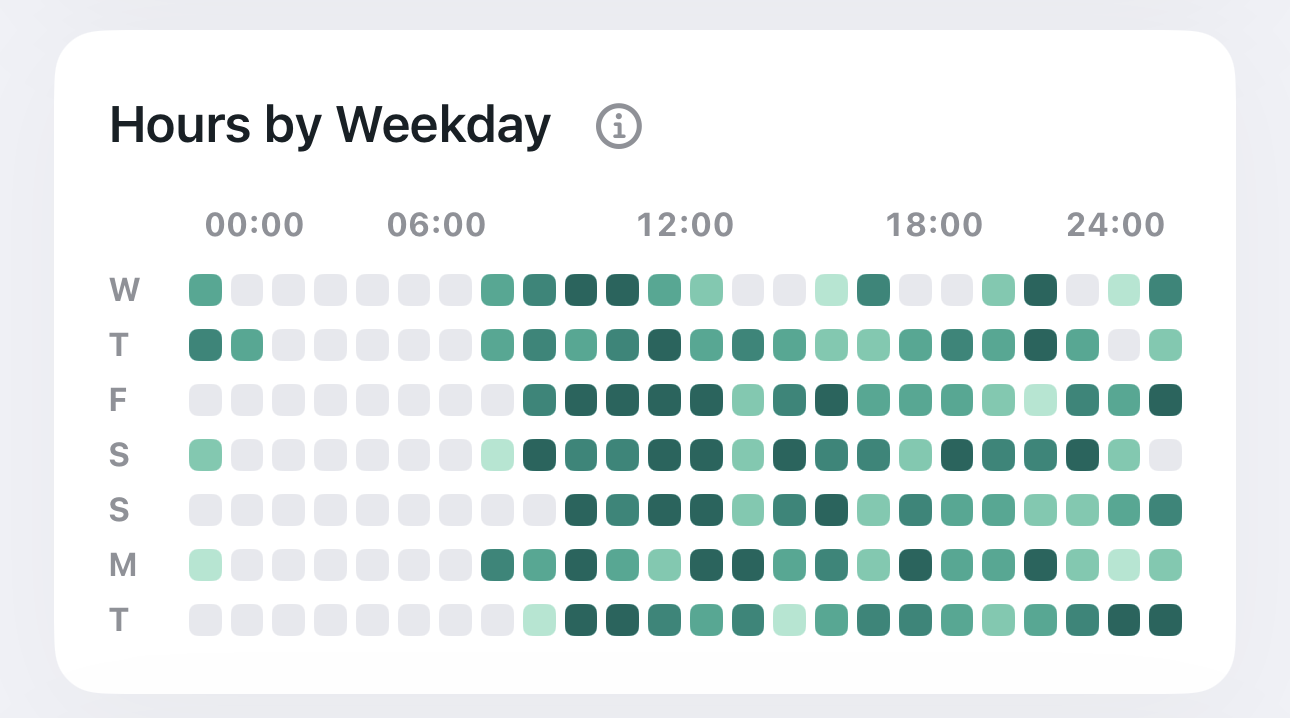Viewport: 1290px width, 718px height.
Task: Select the first gray cell in the F row
Action: 205,400
